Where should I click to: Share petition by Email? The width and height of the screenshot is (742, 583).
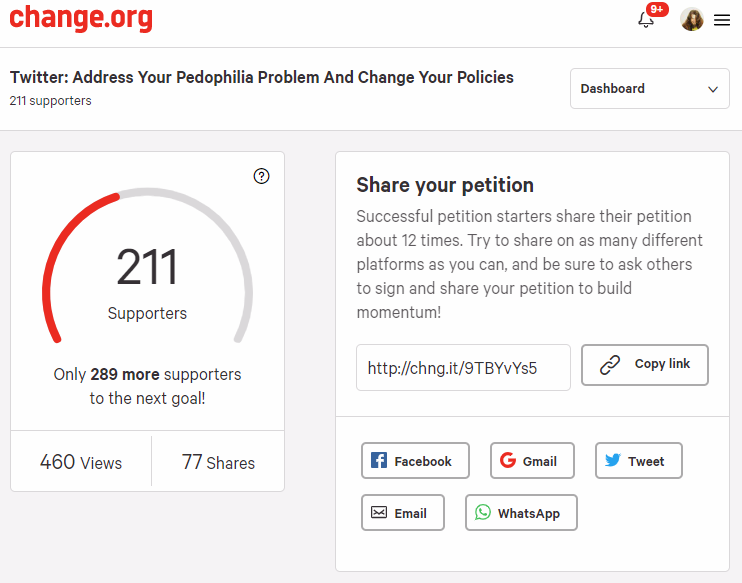point(403,513)
